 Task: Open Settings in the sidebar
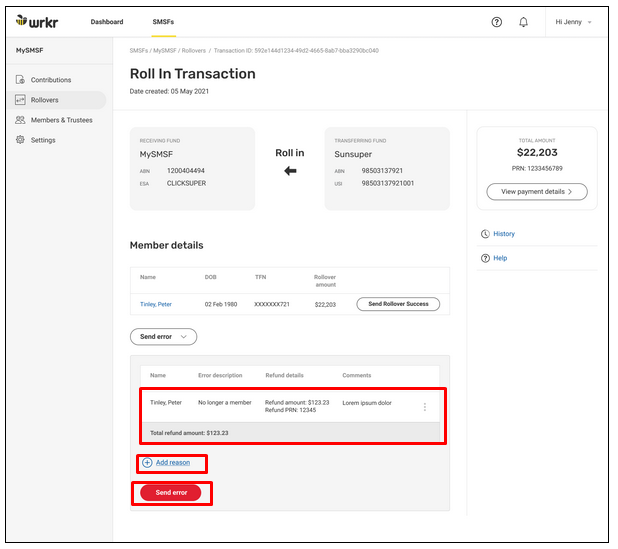43,140
